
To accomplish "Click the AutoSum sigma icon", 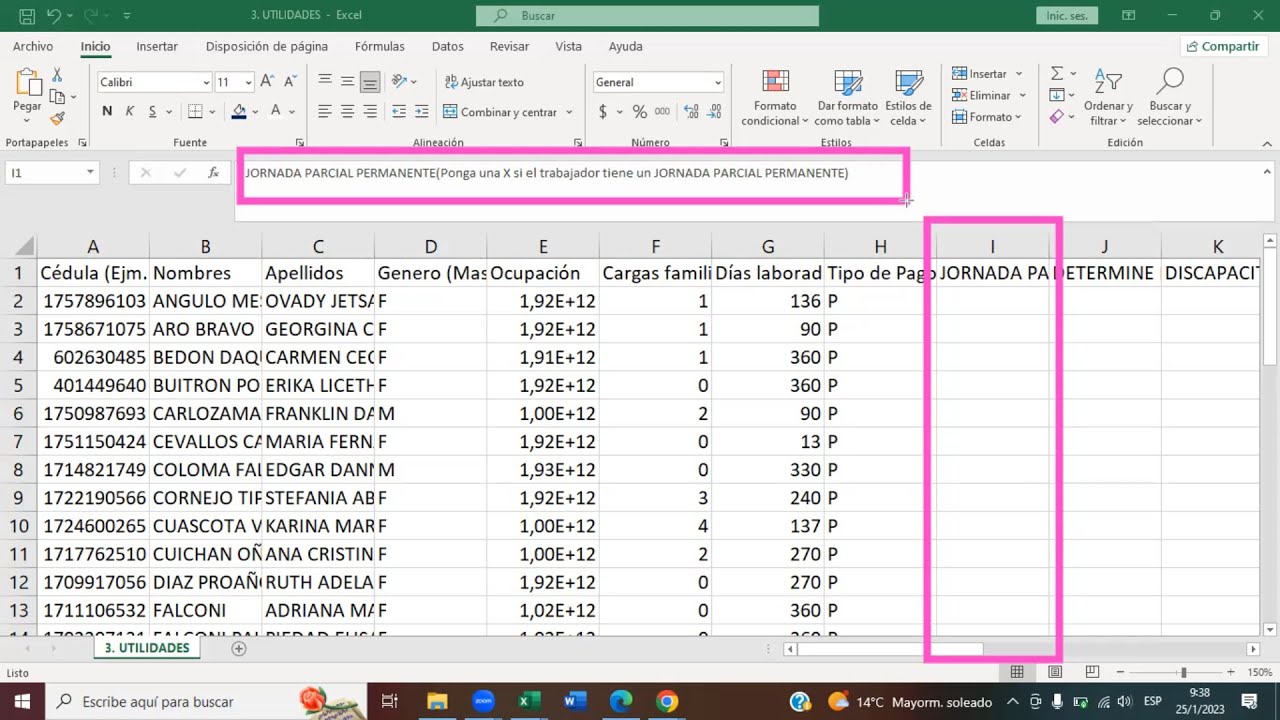I will point(1057,74).
